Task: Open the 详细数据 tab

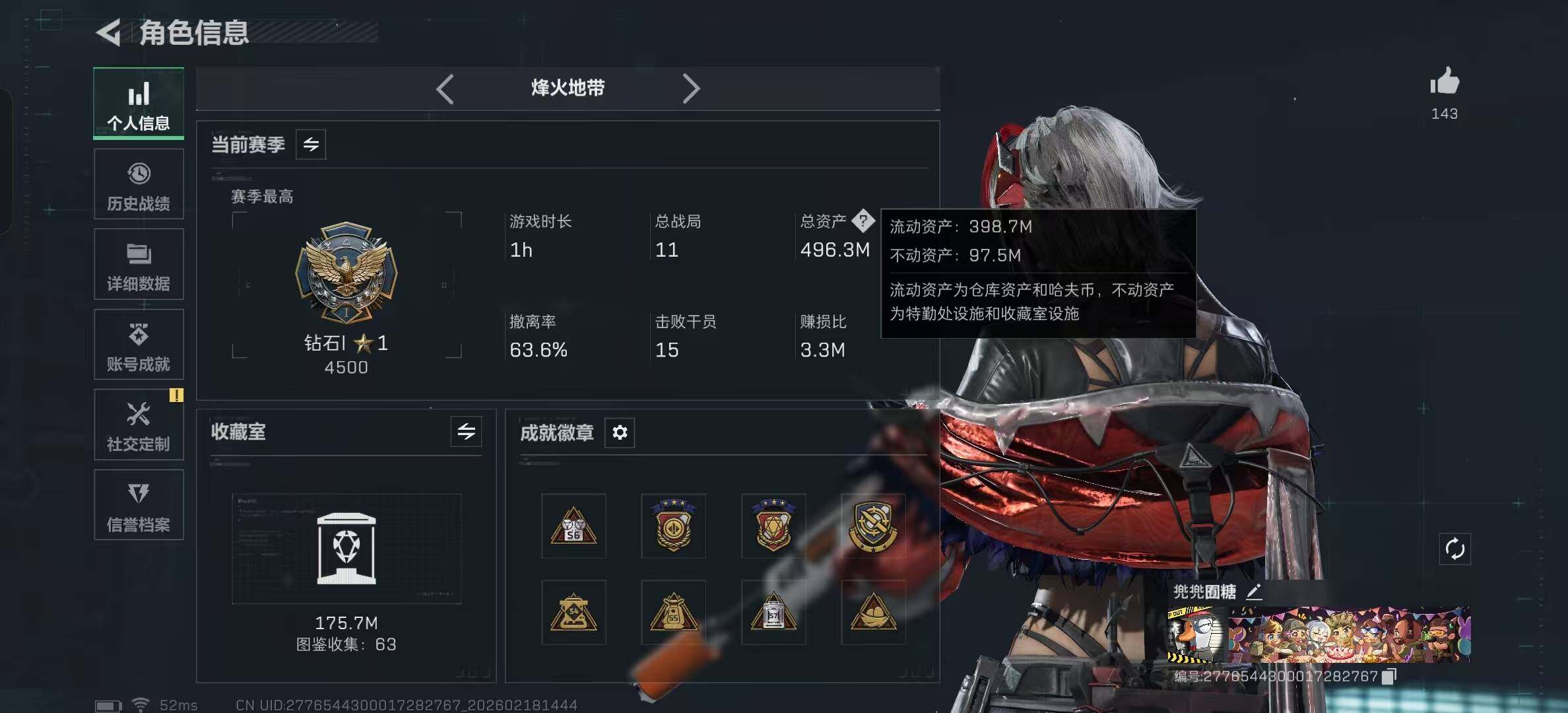Action: coord(139,264)
